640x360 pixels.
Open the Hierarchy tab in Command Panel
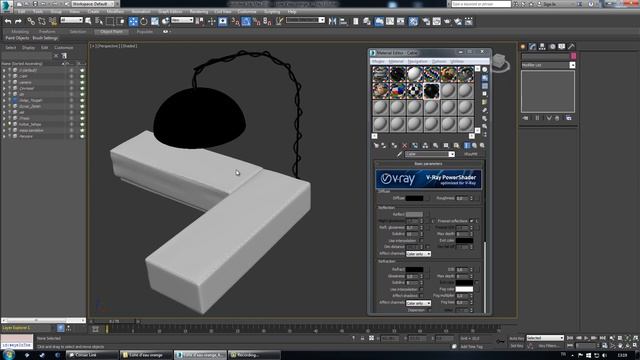click(542, 47)
